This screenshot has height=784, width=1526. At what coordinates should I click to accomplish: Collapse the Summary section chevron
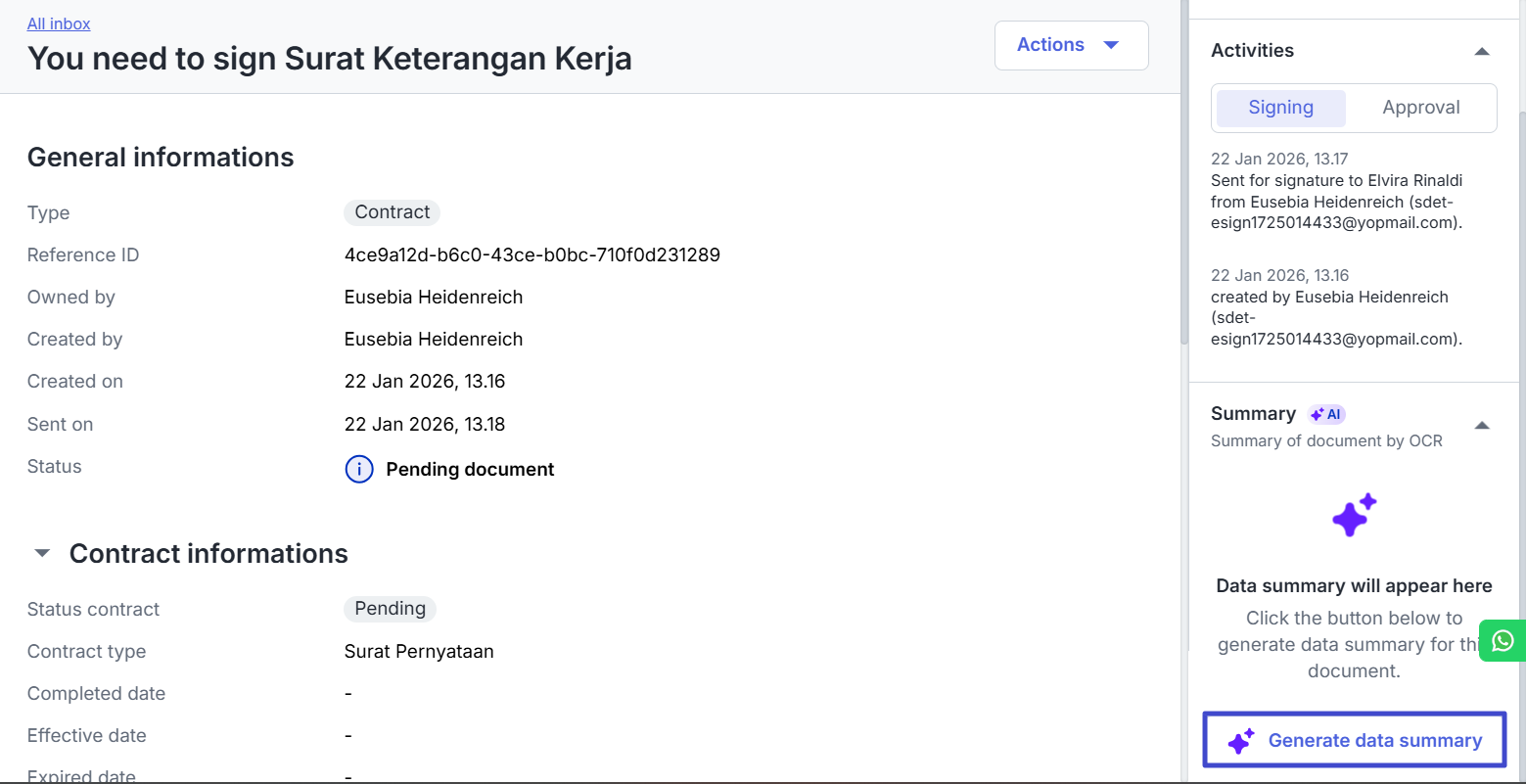pos(1482,425)
